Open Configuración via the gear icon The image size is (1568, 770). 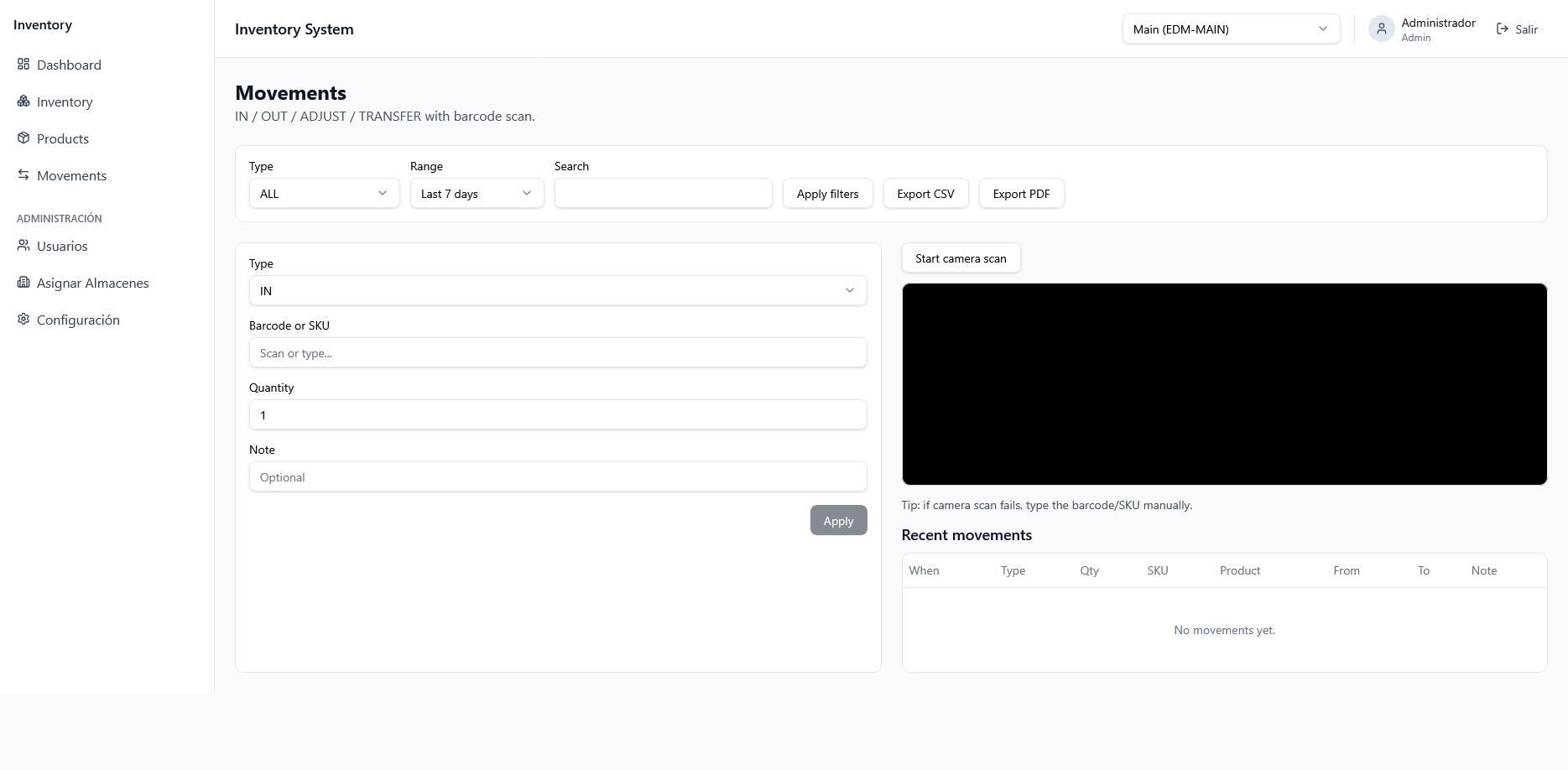23,320
